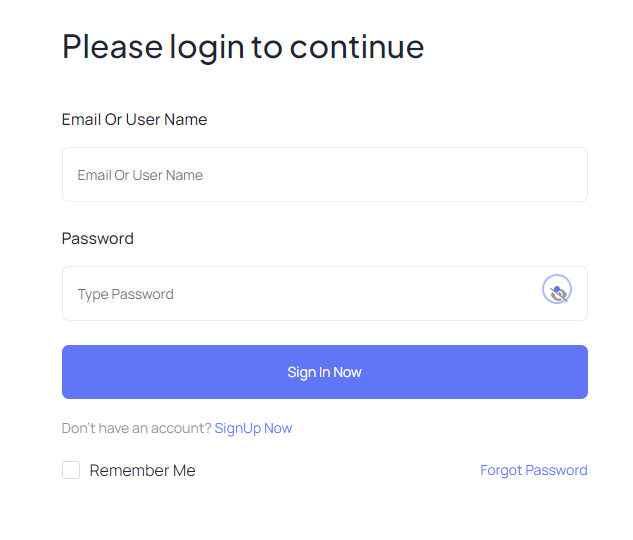The image size is (633, 540).
Task: Toggle password visibility with the eye icon
Action: 557,289
